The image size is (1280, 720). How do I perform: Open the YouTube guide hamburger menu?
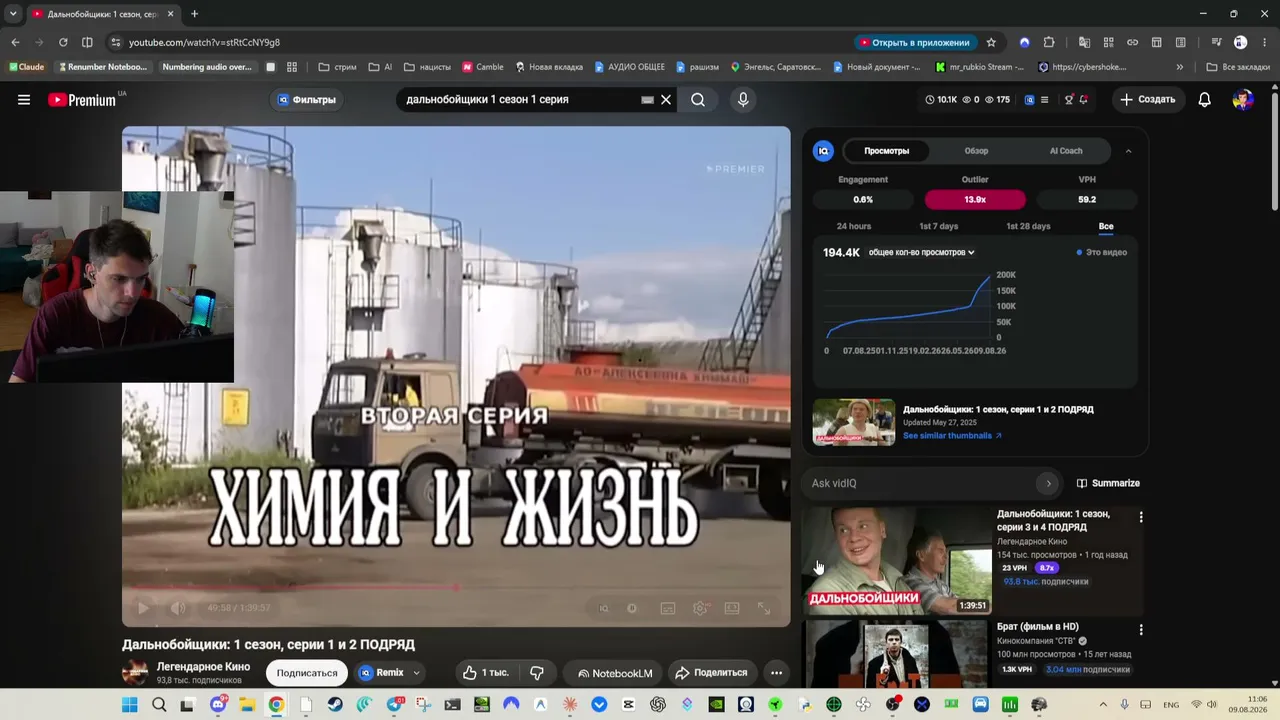click(24, 100)
